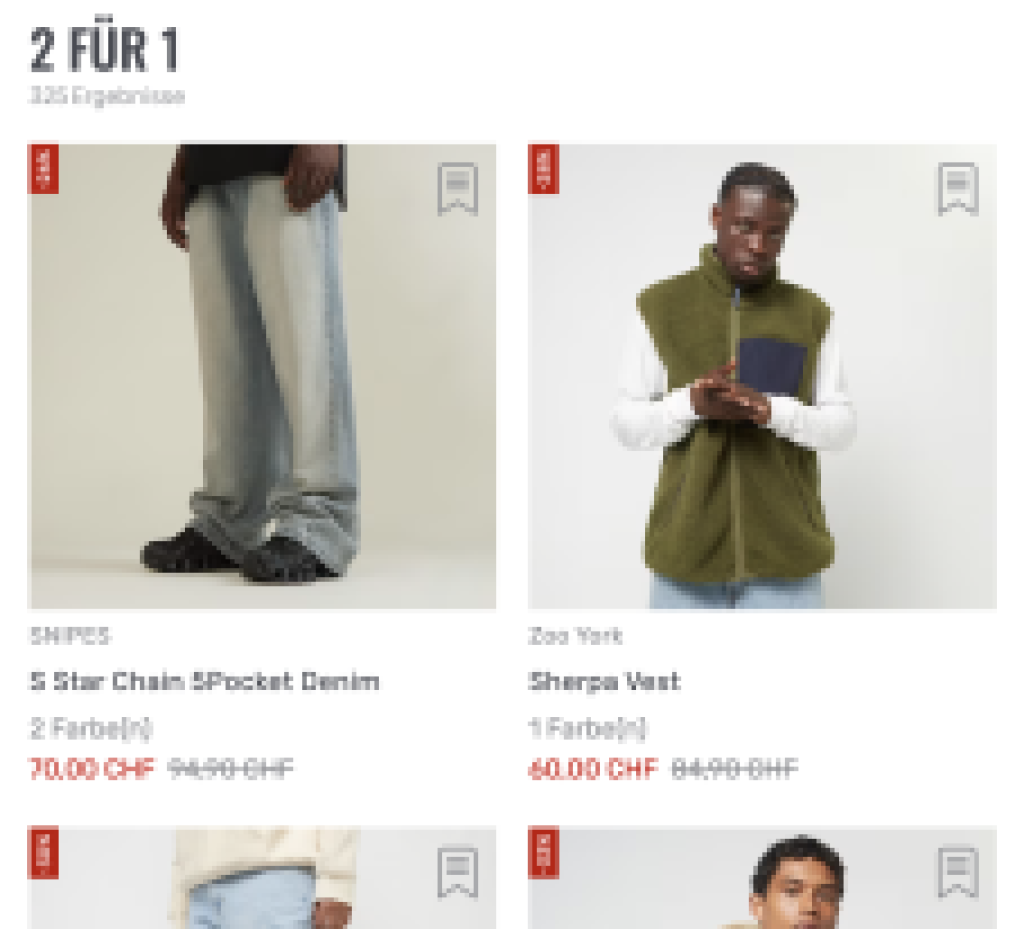Click the 2 Farbe(n) color options text
The image size is (1024, 929).
(x=91, y=728)
